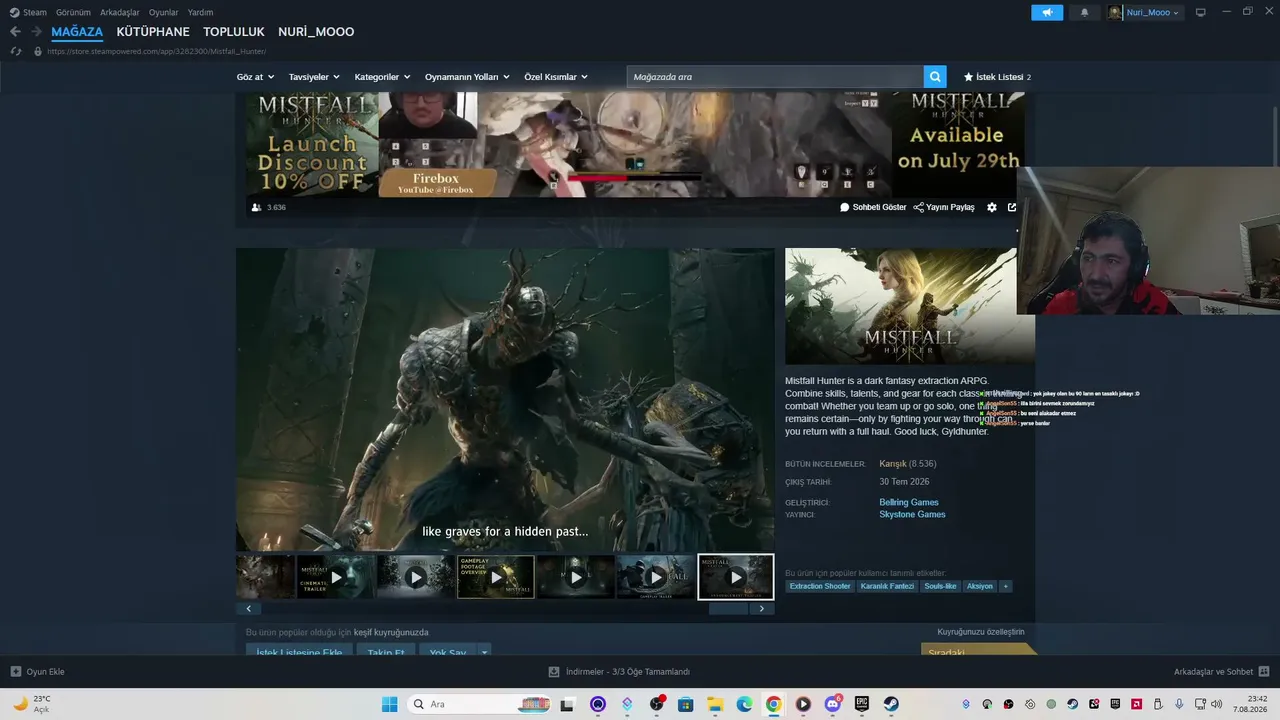The height and width of the screenshot is (720, 1280).
Task: Expand the Kategoriler dropdown
Action: [x=383, y=77]
